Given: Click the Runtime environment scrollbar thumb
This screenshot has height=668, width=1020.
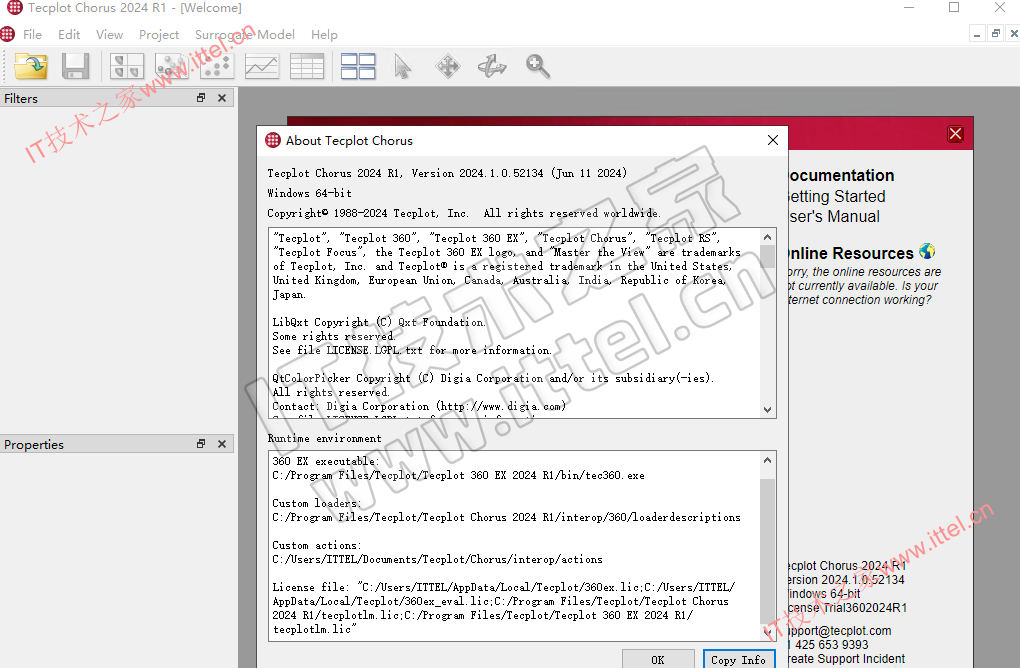Looking at the screenshot, I should click(x=768, y=550).
